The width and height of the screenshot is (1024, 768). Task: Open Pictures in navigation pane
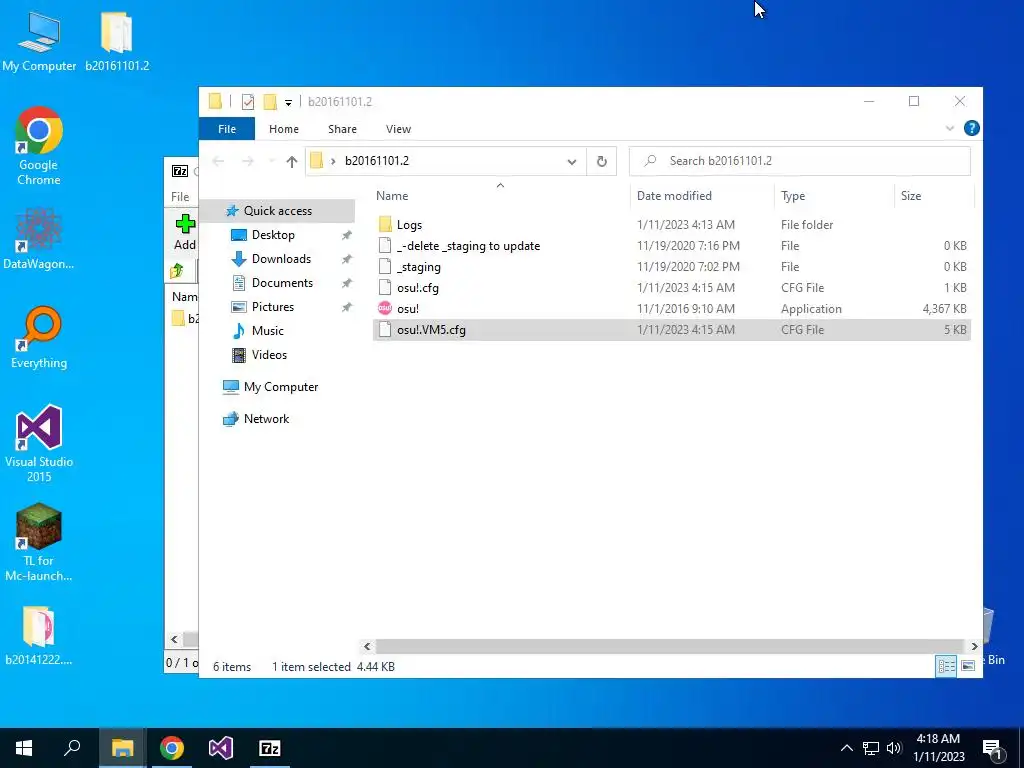(272, 307)
